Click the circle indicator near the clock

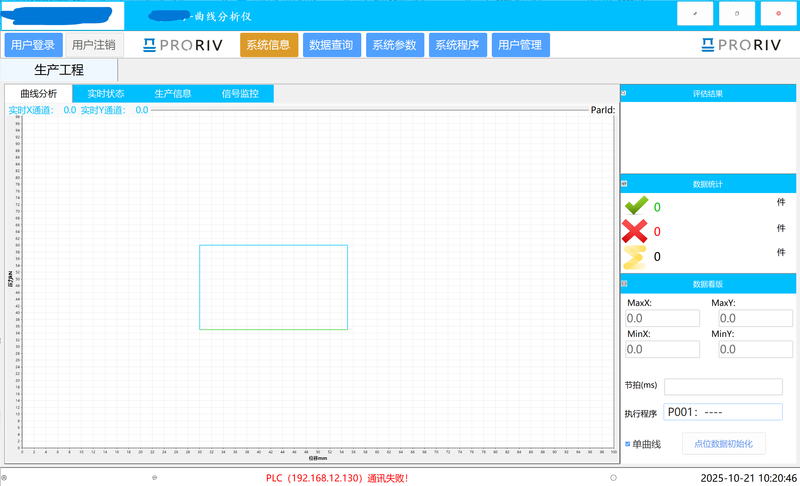pyautogui.click(x=613, y=478)
